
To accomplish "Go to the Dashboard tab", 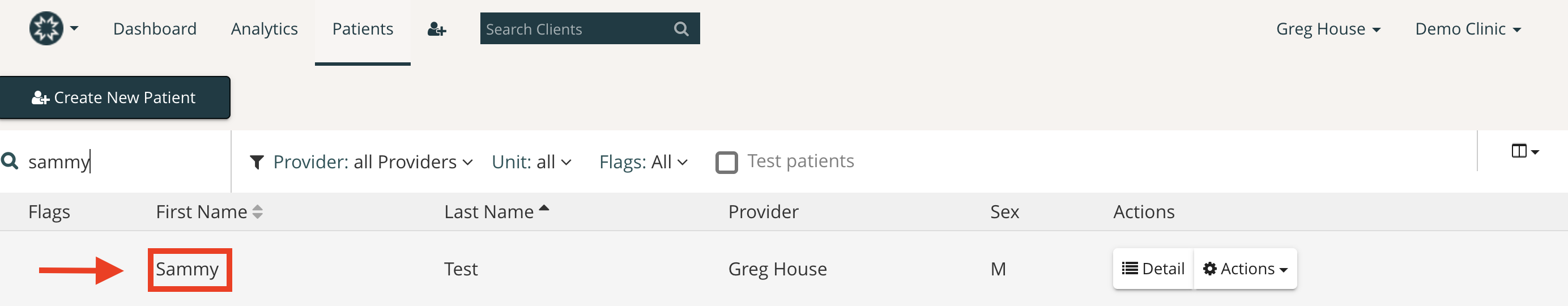I will pyautogui.click(x=155, y=28).
